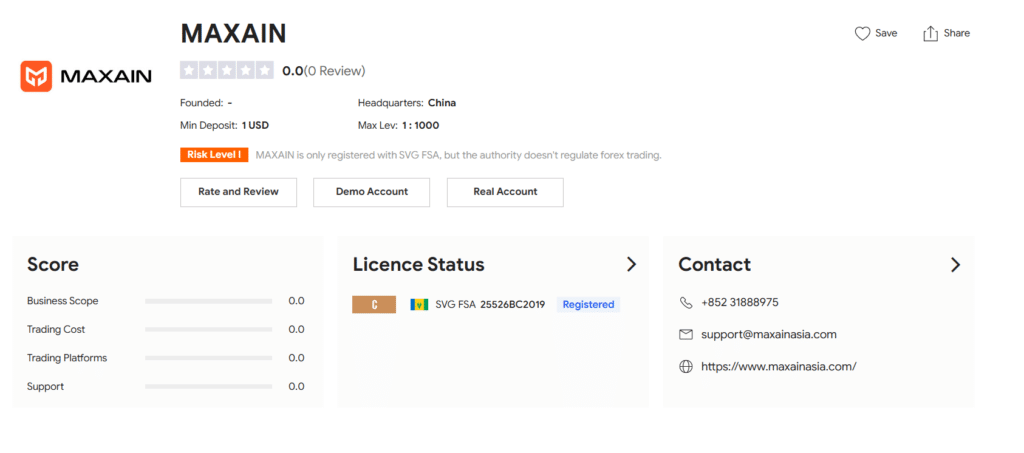Image resolution: width=1024 pixels, height=453 pixels.
Task: Click the MAXAIN orange logo
Action: (36, 76)
